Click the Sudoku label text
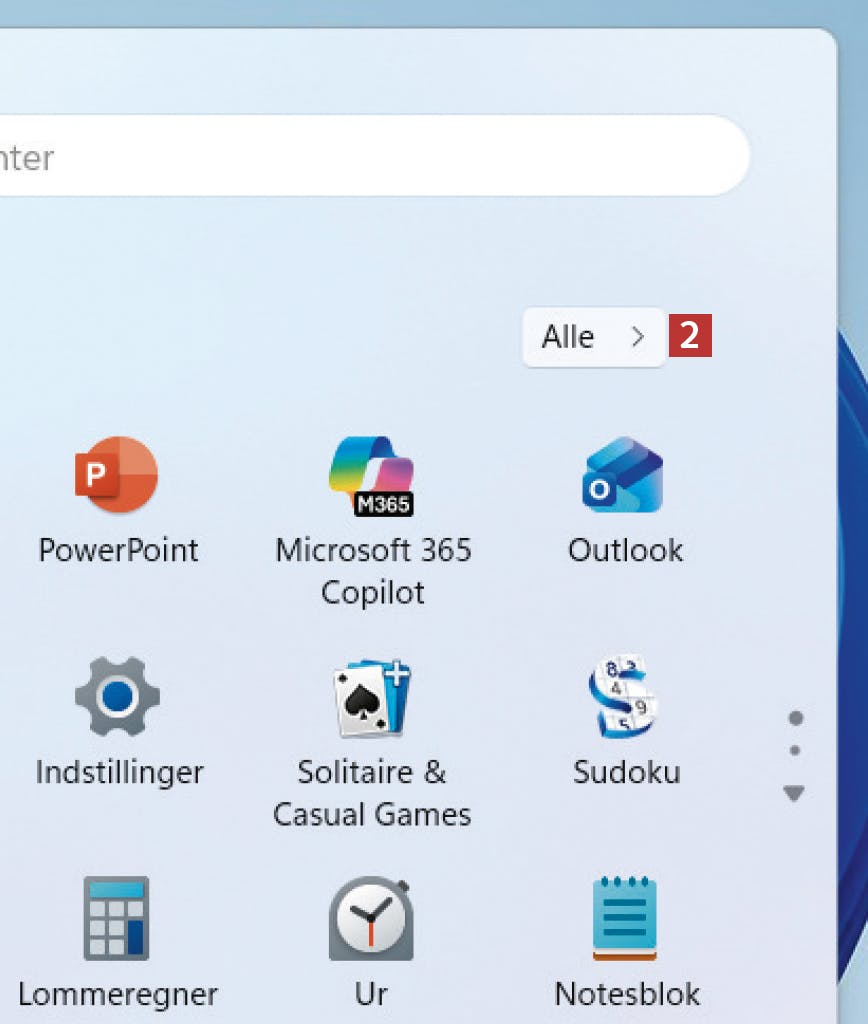The width and height of the screenshot is (868, 1024). point(626,772)
